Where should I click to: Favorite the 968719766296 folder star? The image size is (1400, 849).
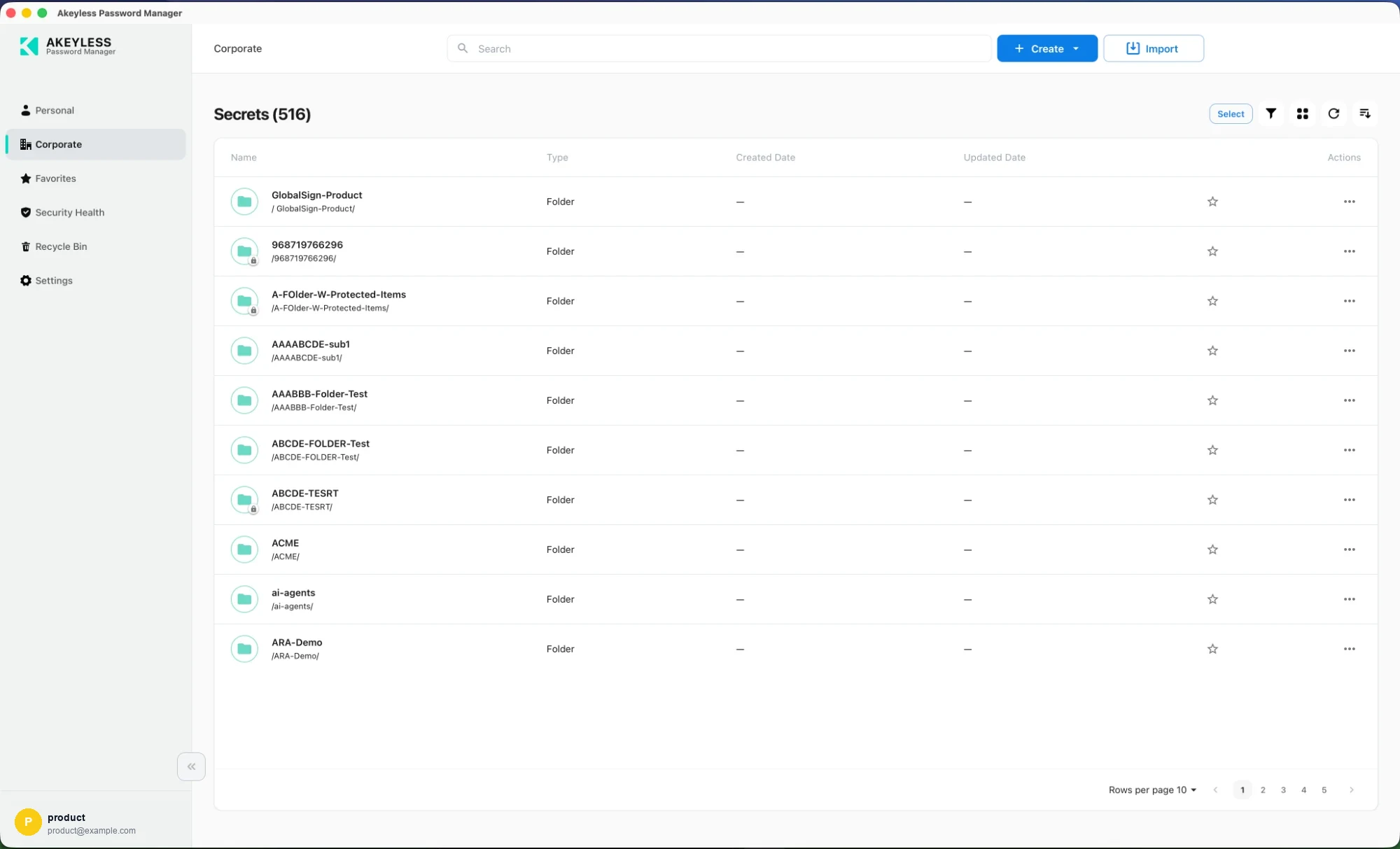[1212, 251]
